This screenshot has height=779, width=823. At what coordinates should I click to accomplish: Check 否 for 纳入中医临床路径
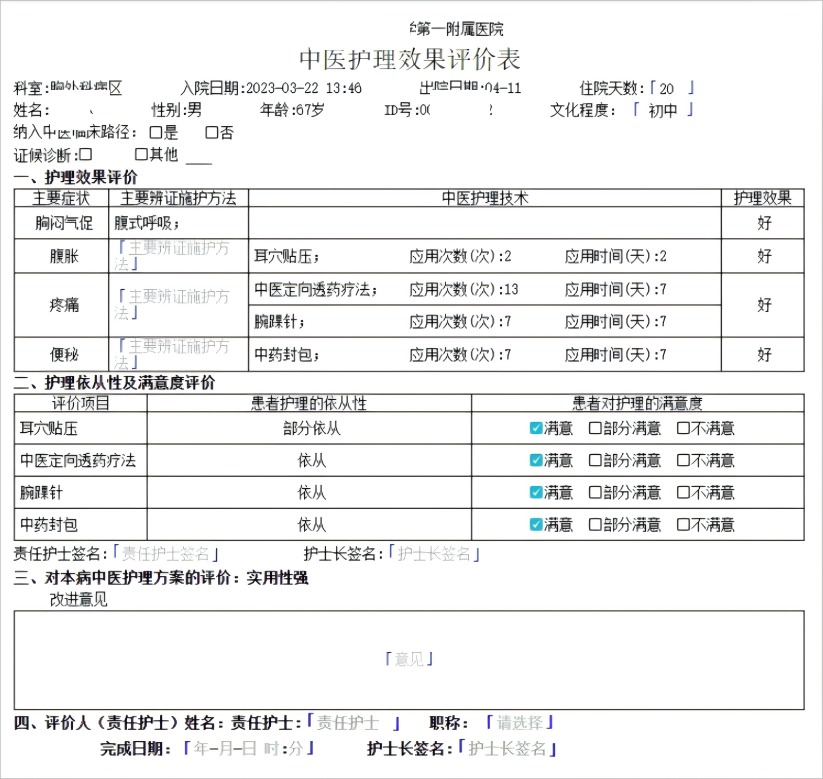211,132
